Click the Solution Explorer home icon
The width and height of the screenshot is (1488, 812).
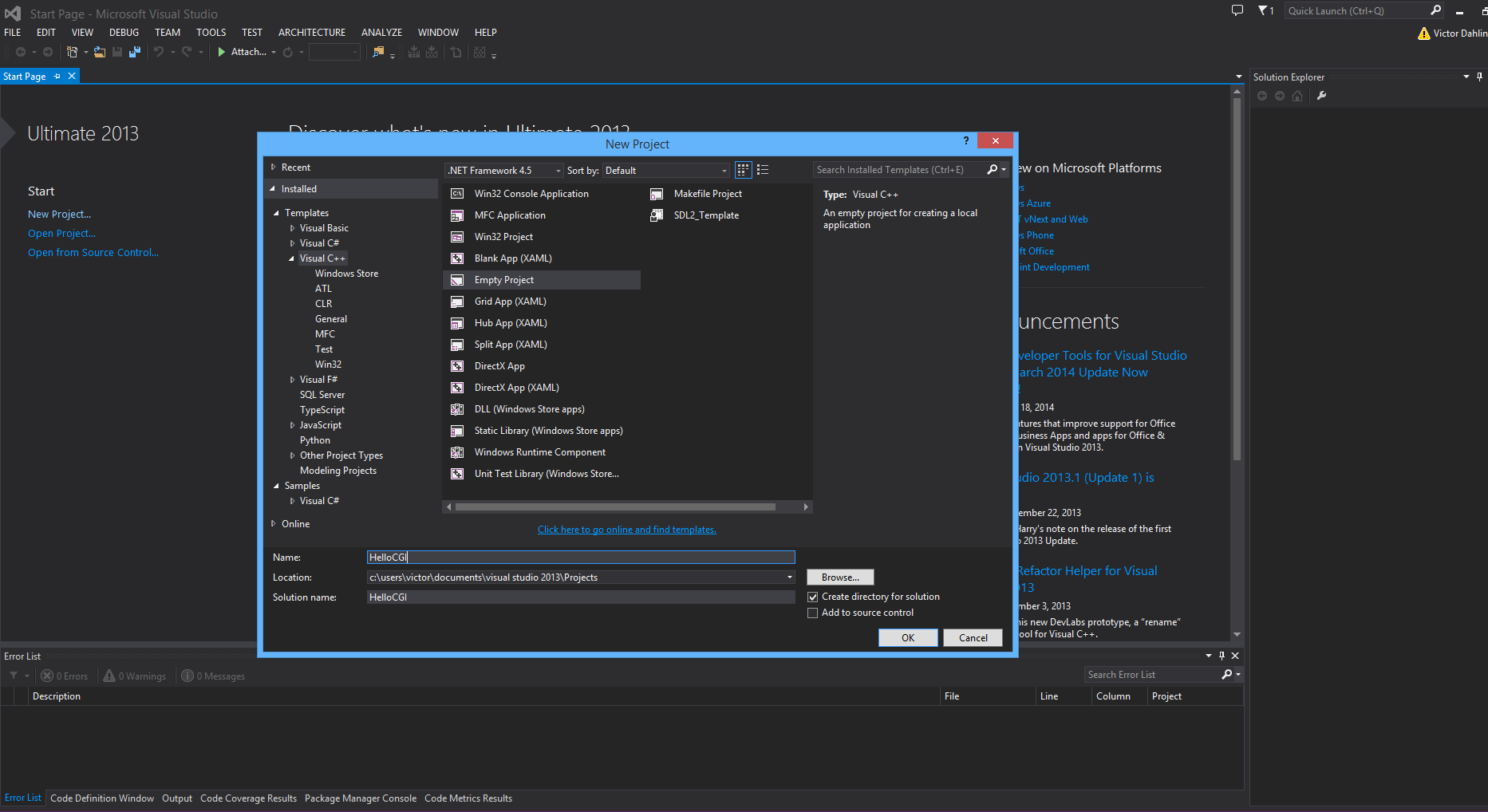1297,96
